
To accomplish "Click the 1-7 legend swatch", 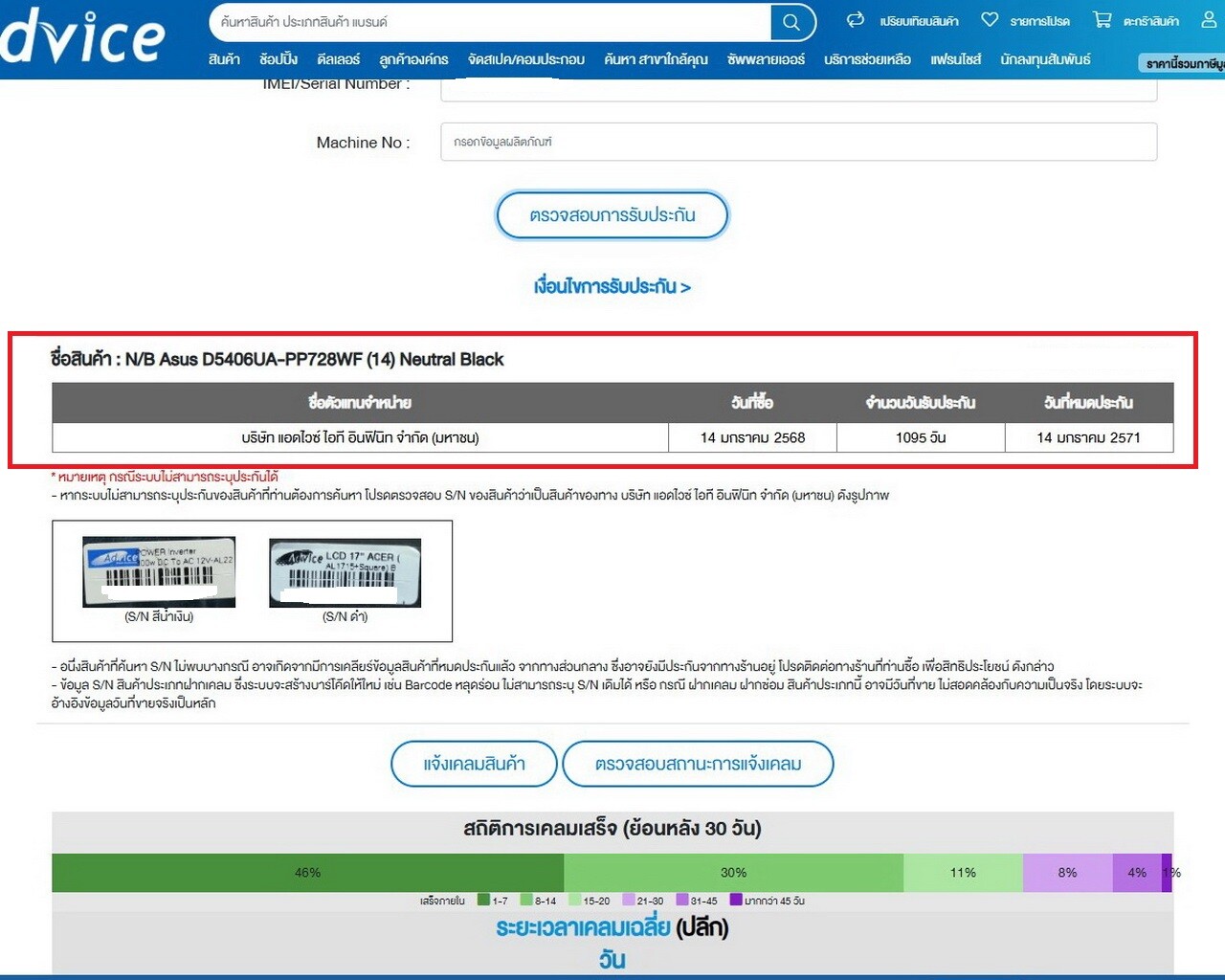I will (x=483, y=901).
